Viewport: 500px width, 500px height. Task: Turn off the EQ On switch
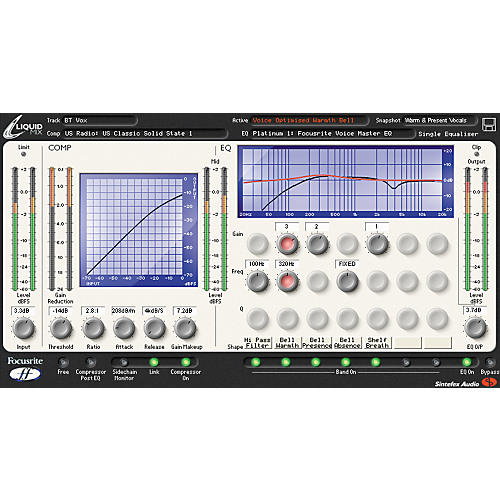coord(467,362)
